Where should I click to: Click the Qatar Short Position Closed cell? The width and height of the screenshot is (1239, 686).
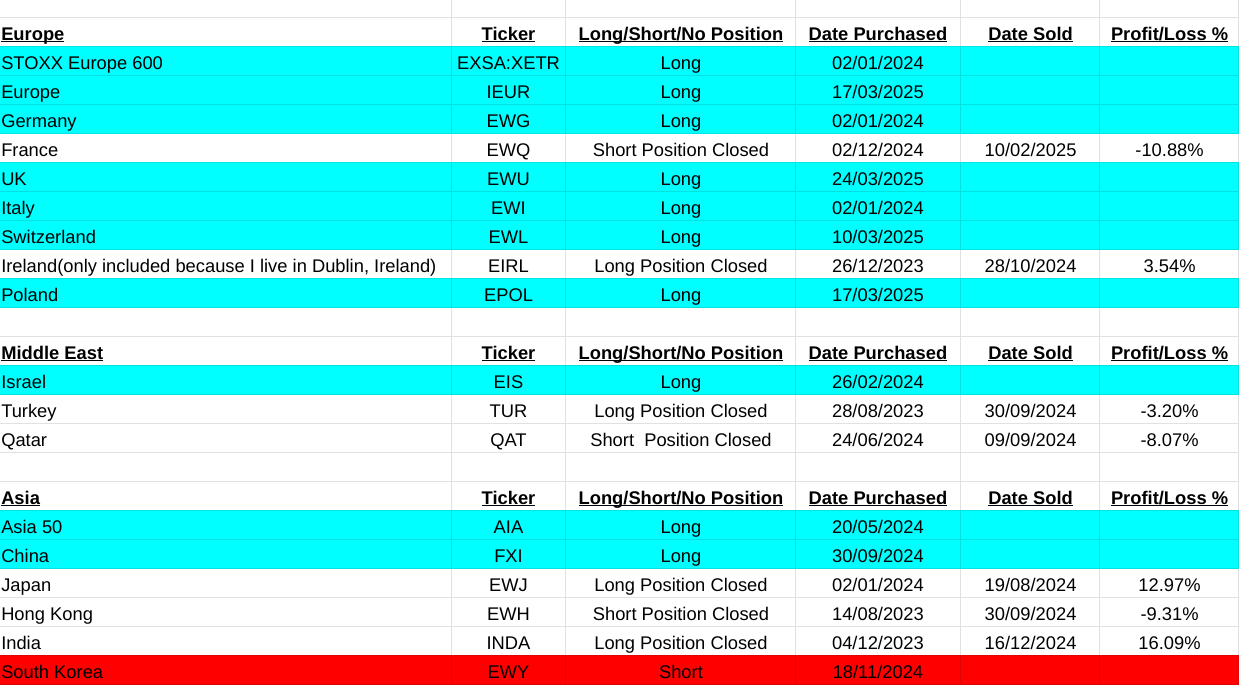click(x=680, y=440)
